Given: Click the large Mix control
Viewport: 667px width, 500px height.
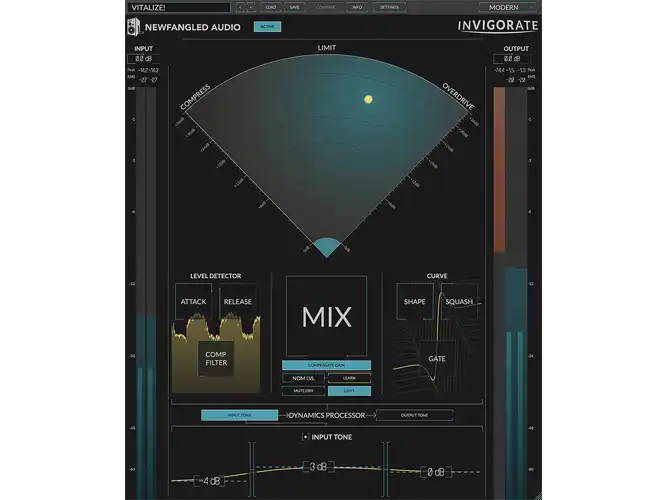Looking at the screenshot, I should click(x=326, y=316).
